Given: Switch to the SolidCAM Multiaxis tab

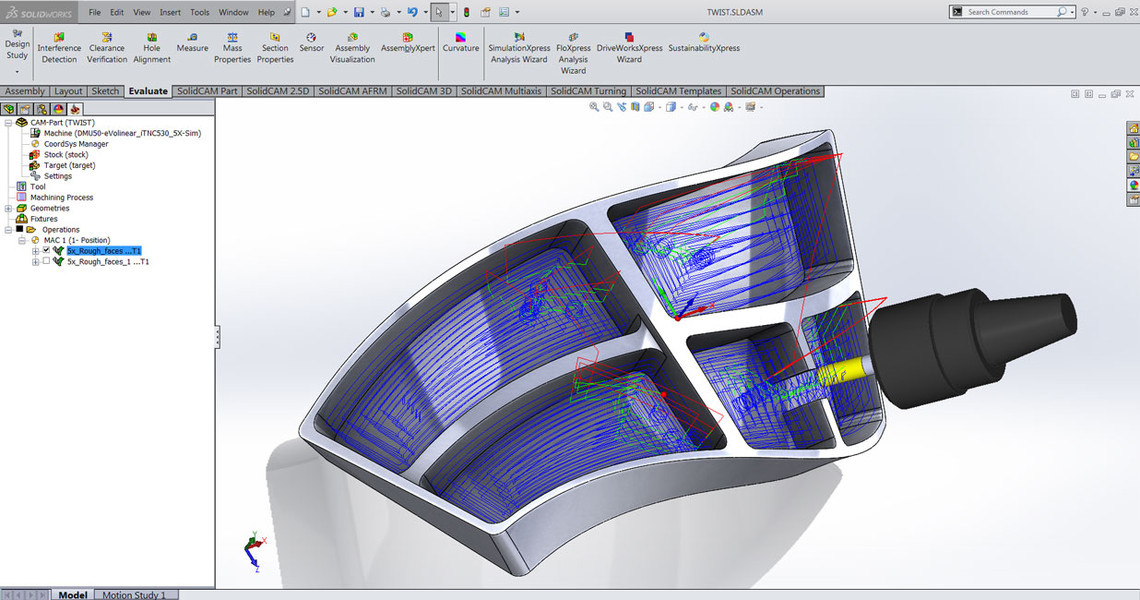Looking at the screenshot, I should (501, 91).
